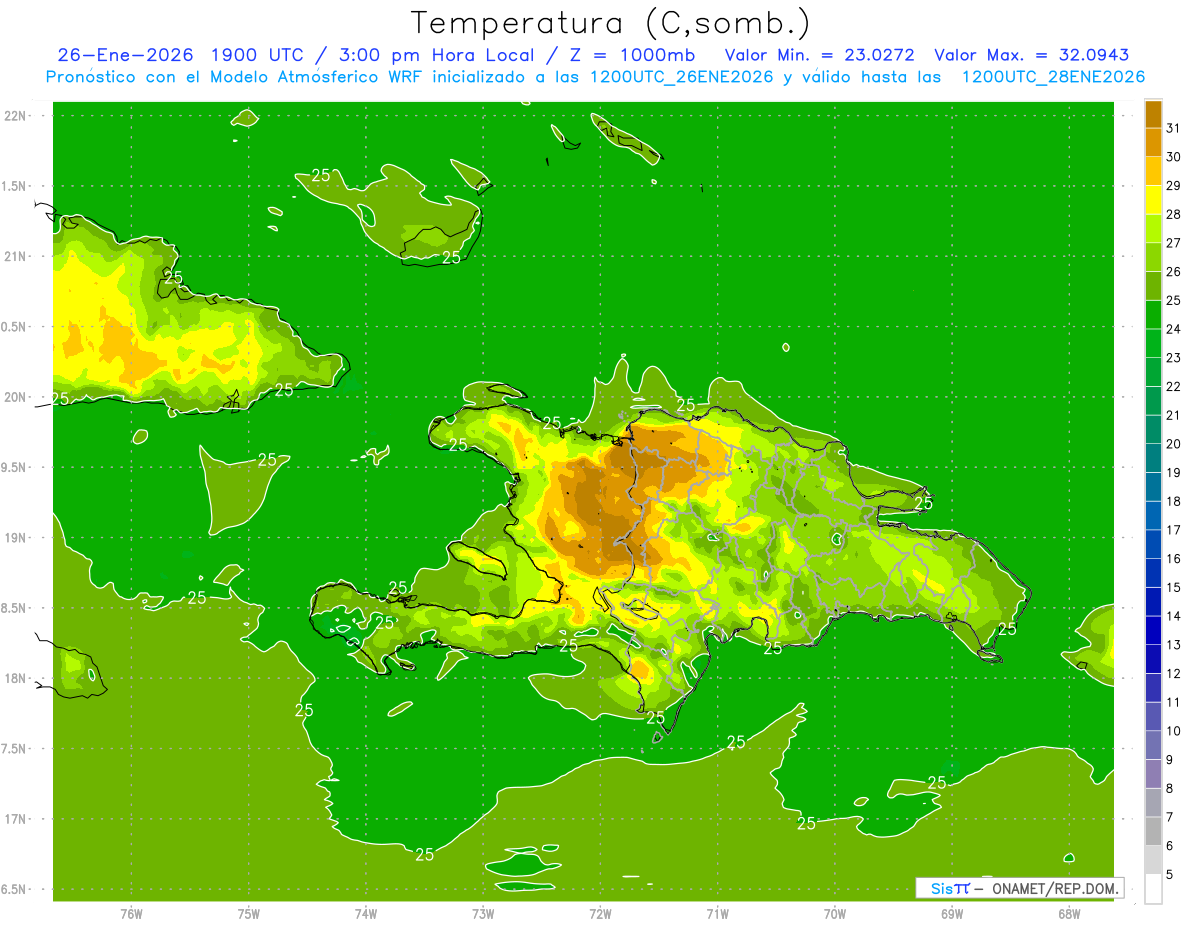This screenshot has height=927, width=1200.
Task: Click dark blue legend swatch between 13 and 14
Action: [x=1153, y=630]
